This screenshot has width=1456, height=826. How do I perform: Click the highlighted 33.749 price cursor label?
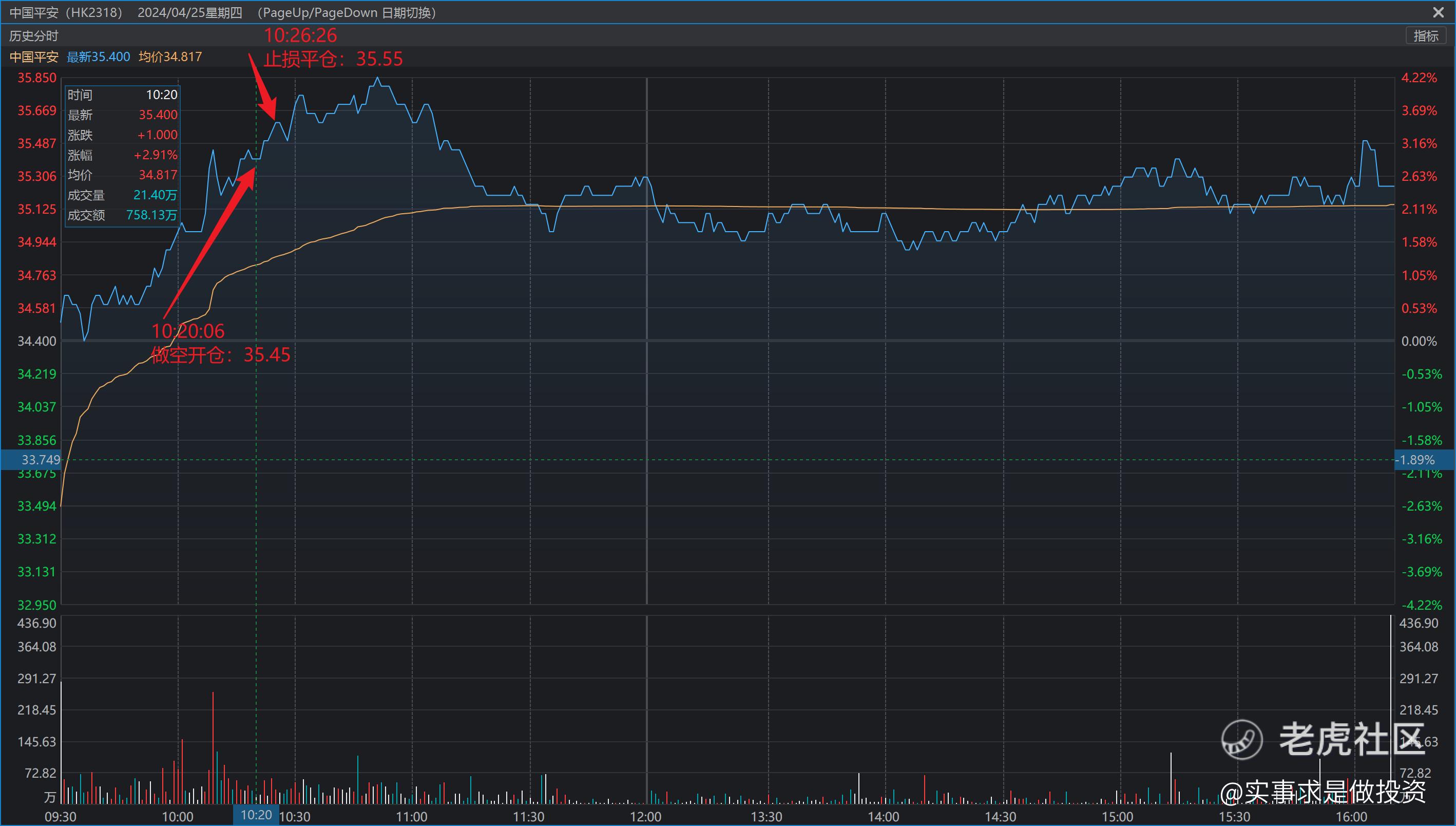(x=31, y=460)
